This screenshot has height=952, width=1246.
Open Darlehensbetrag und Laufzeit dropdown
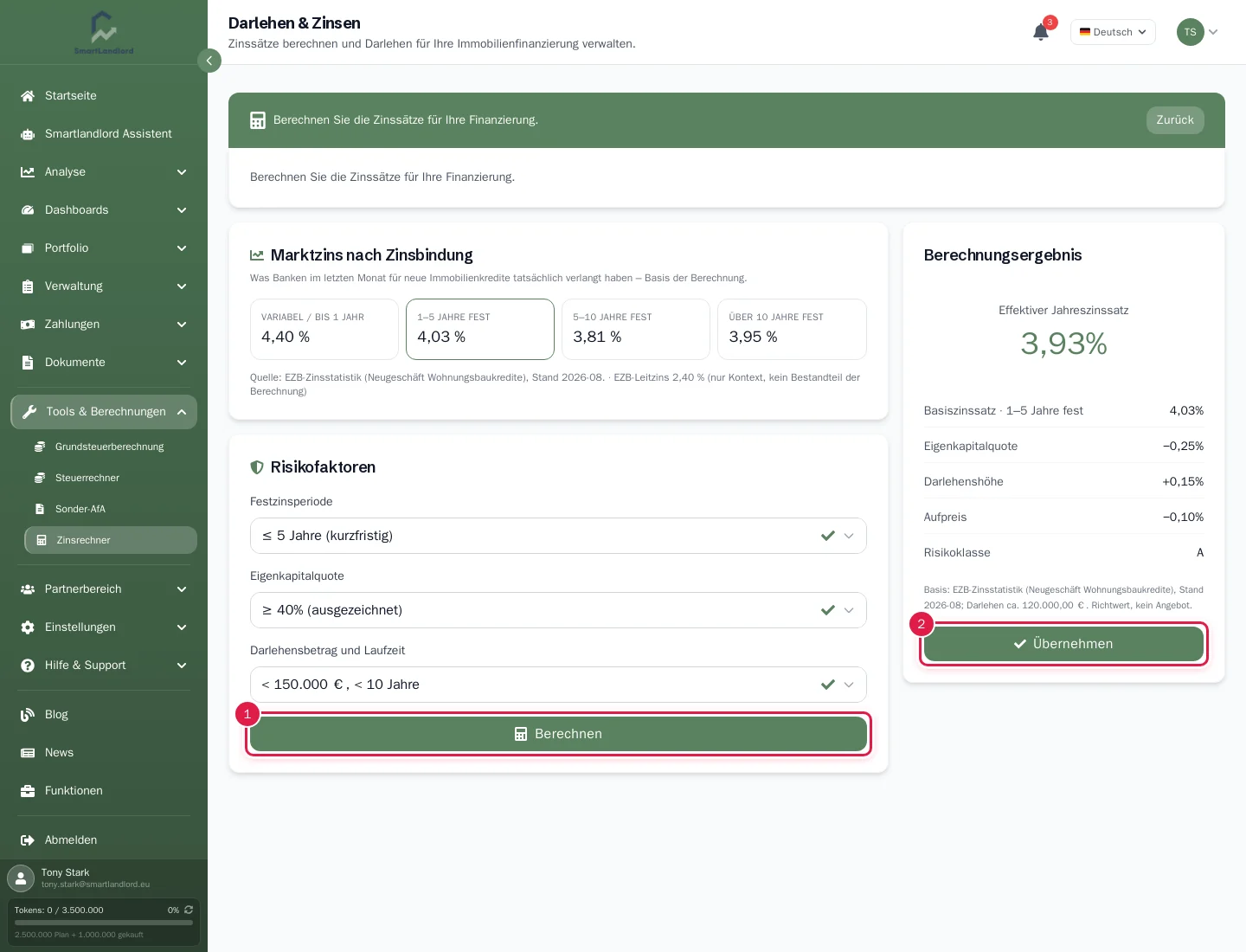click(x=558, y=685)
